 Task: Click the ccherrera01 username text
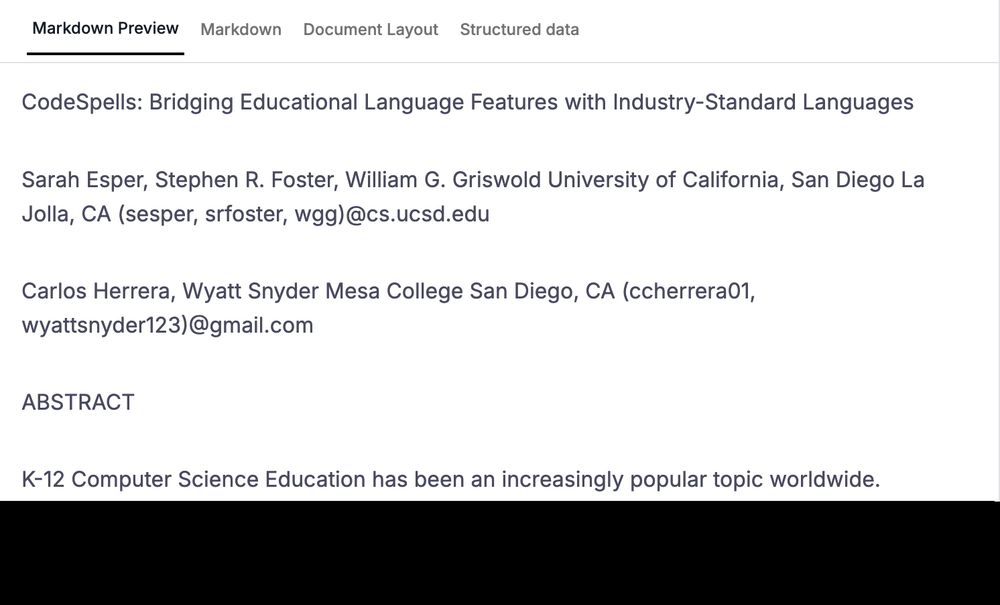[689, 291]
